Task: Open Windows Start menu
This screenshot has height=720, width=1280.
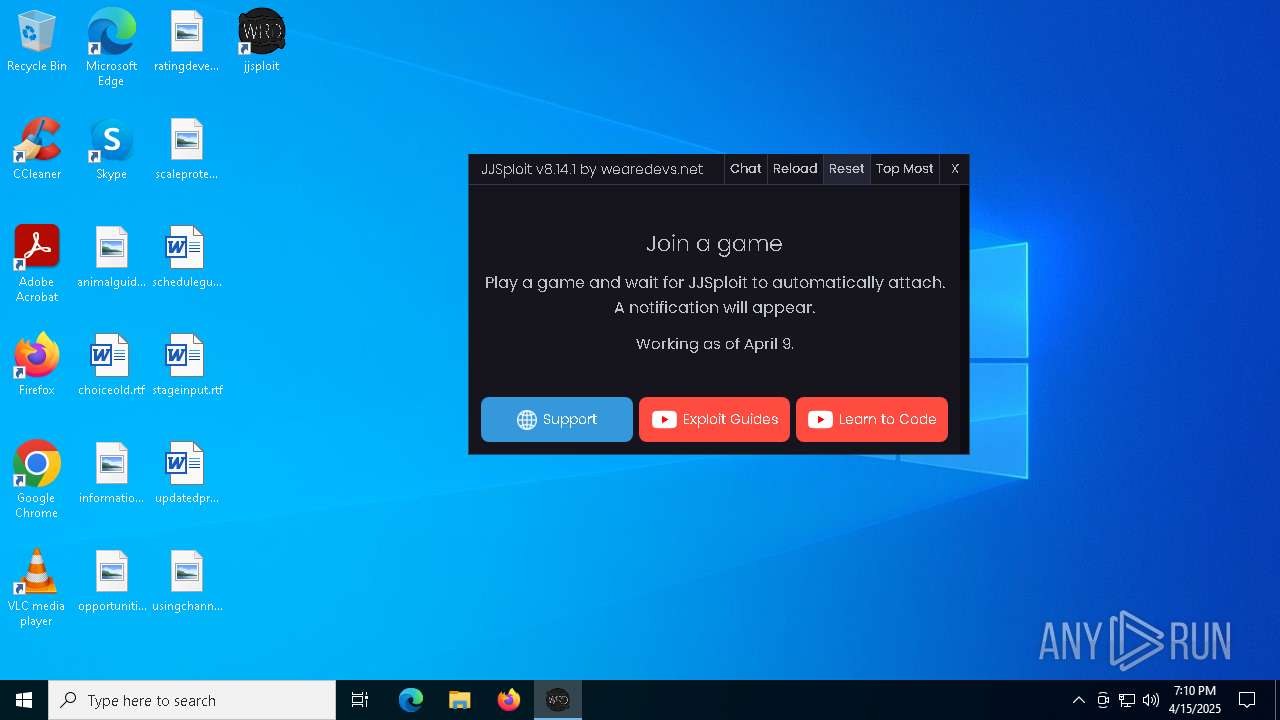Action: [x=24, y=700]
